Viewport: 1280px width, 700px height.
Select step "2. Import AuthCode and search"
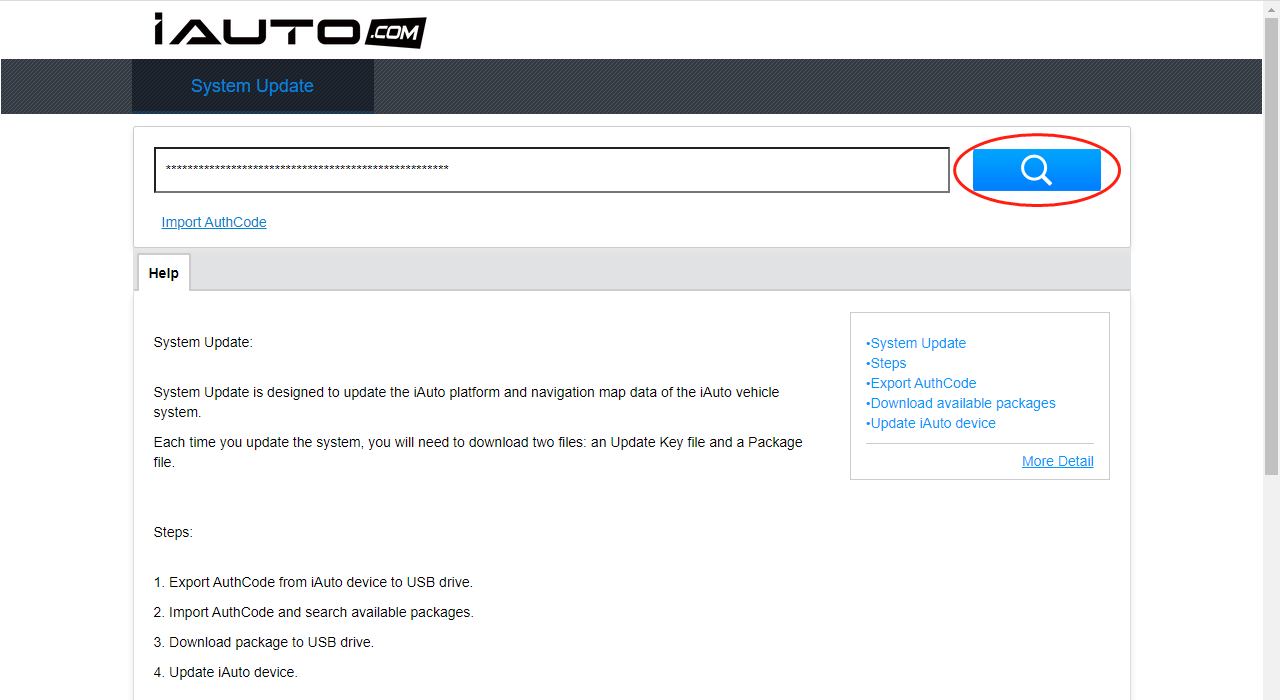314,612
